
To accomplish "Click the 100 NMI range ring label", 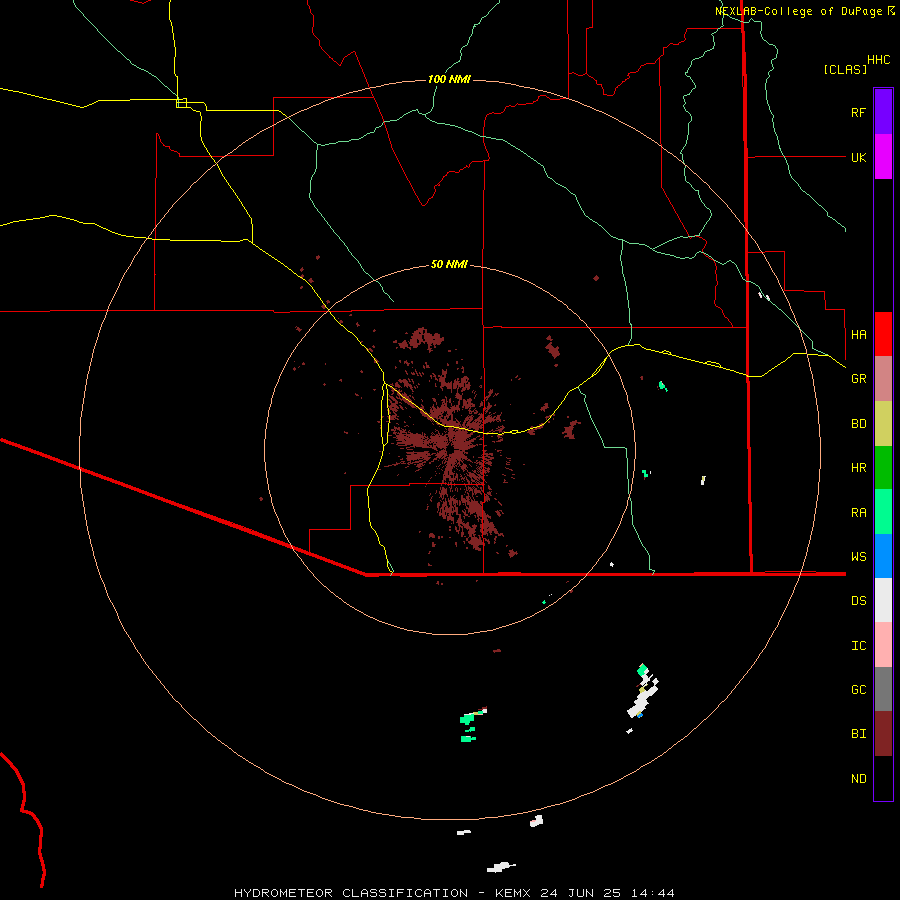I will coord(449,79).
